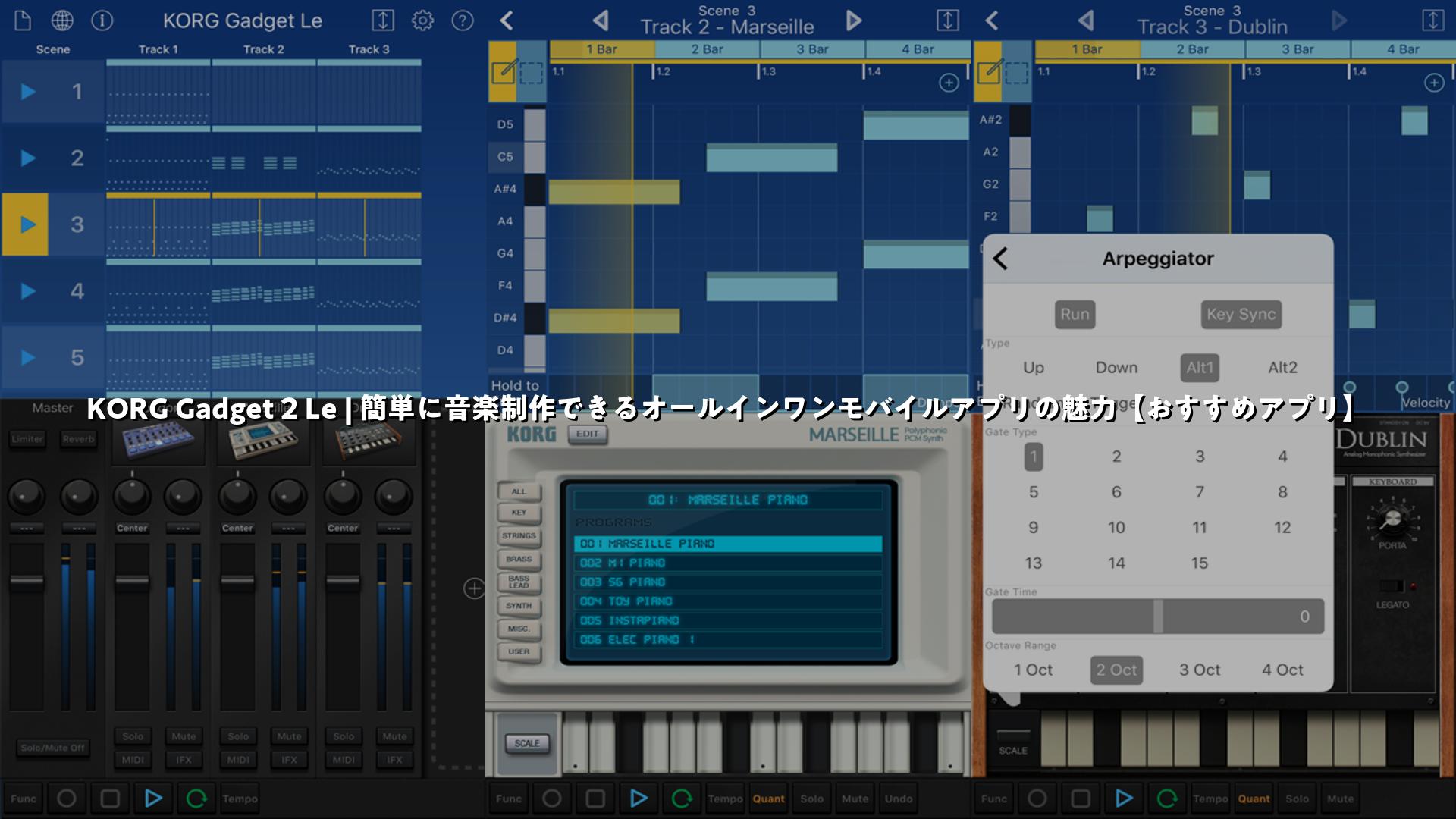Select SYNTH category on Marseille synth
1456x819 pixels.
point(519,606)
